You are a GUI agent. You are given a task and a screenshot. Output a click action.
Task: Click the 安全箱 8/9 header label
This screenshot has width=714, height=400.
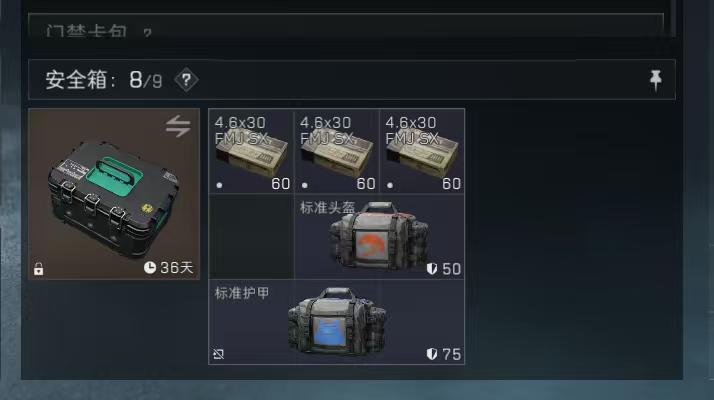[x=104, y=80]
